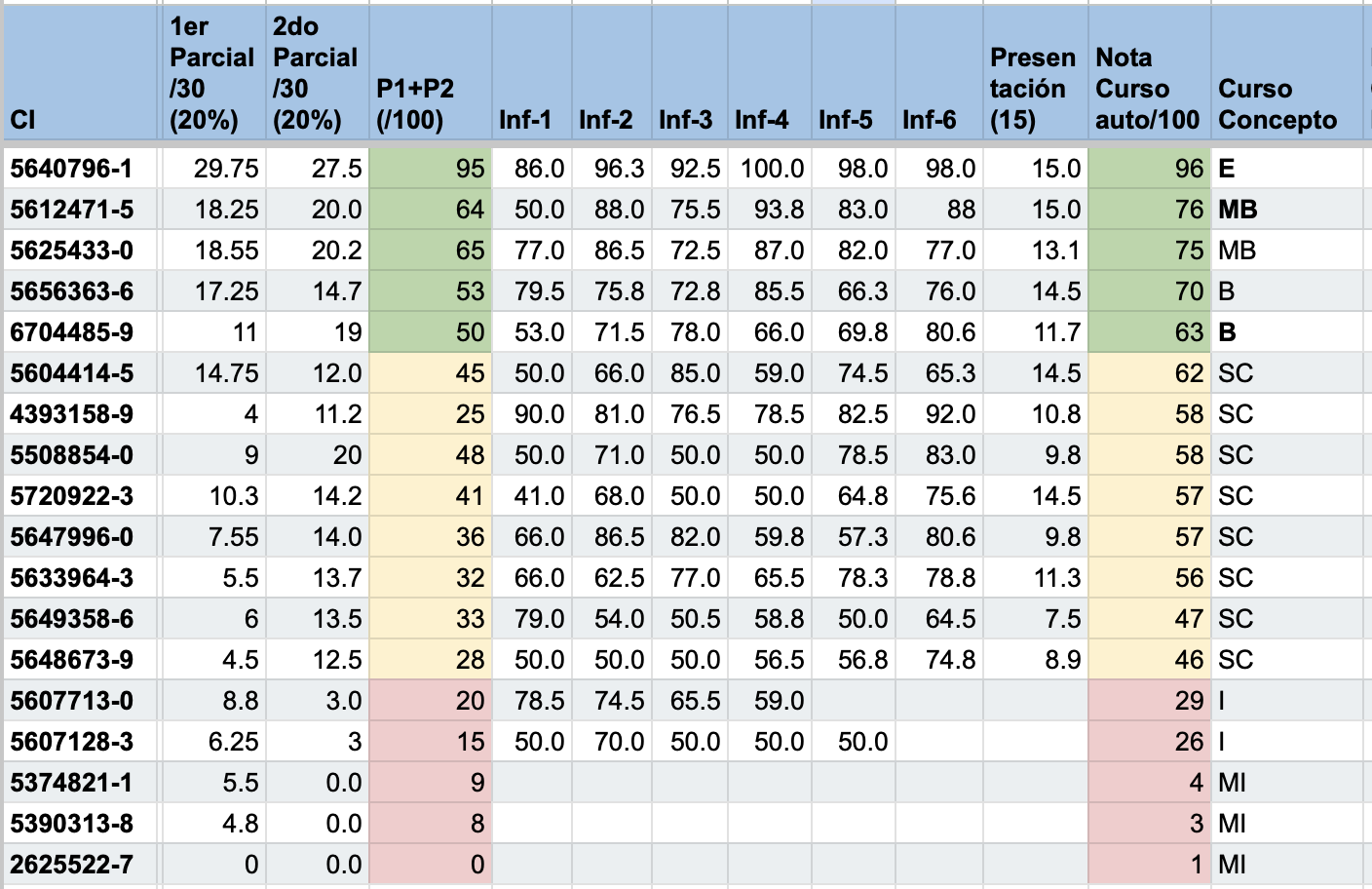Select the Nota Curso cell showing 62
Viewport: 1372px width, 889px height.
pos(1148,373)
